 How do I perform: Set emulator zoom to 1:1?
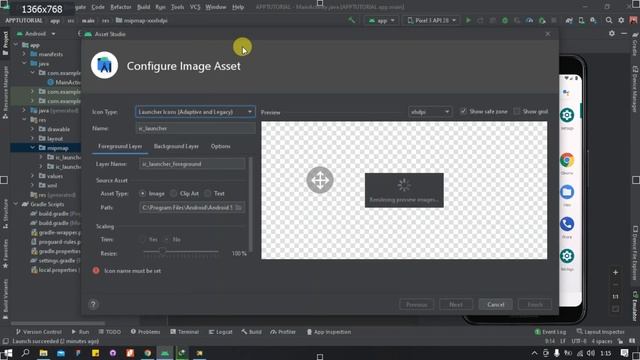pos(616,297)
